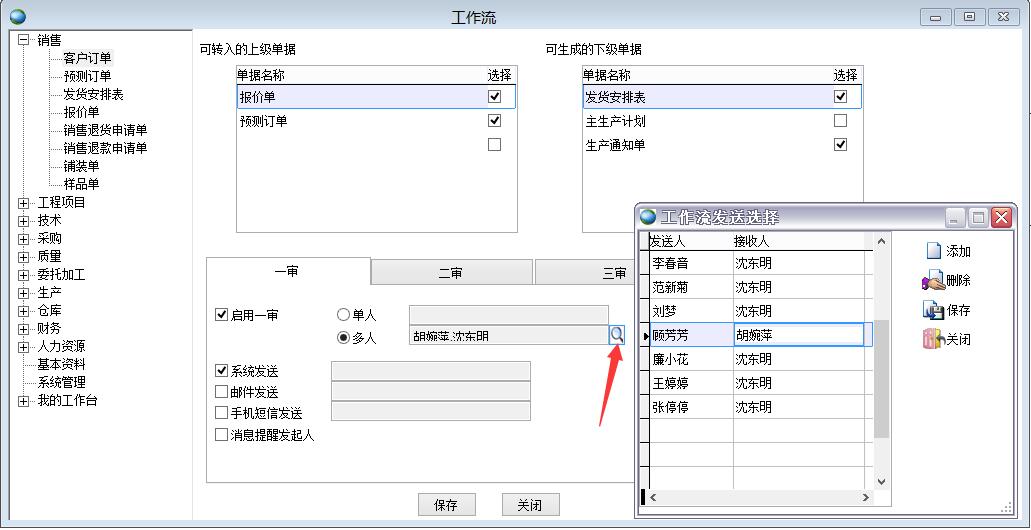Click the globe icon in 工作流 title bar
Screen dimensions: 1031x530
17,16
